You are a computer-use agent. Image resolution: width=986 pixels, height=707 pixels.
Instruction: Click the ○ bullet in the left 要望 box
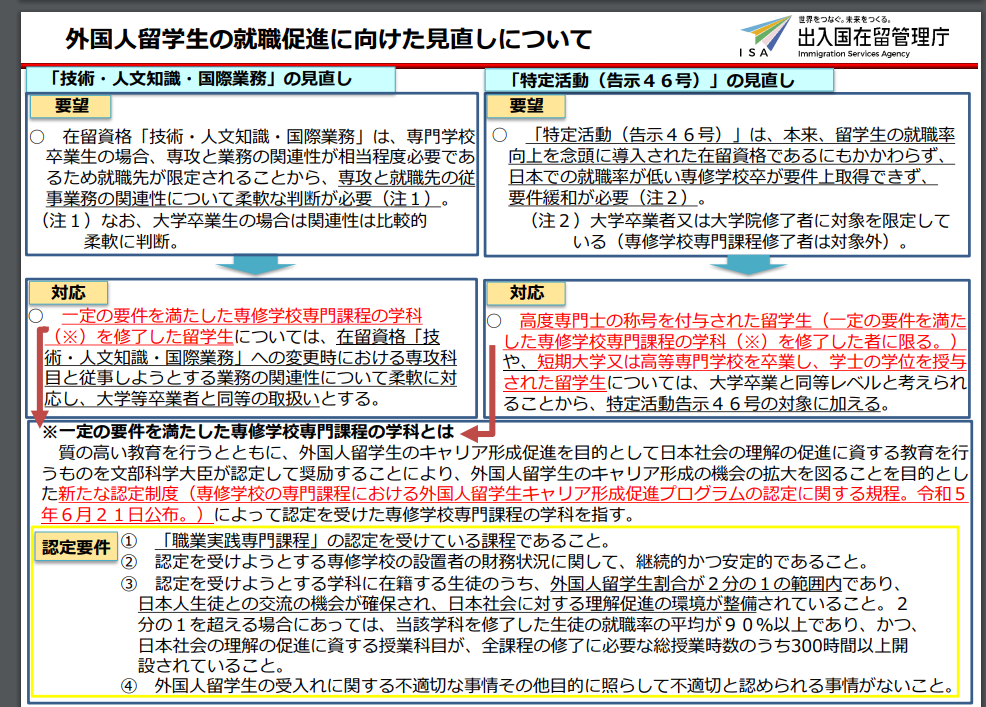click(x=38, y=135)
